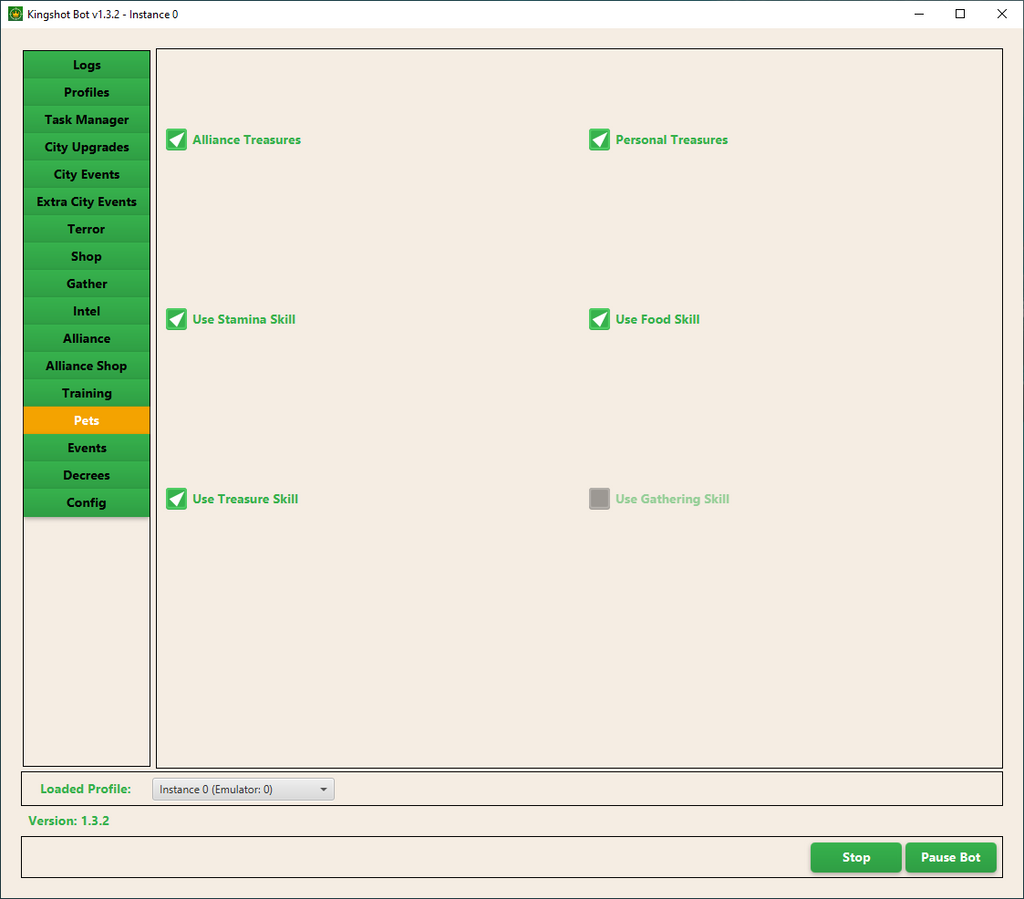Open the Logs tab
This screenshot has height=899, width=1024.
[87, 65]
